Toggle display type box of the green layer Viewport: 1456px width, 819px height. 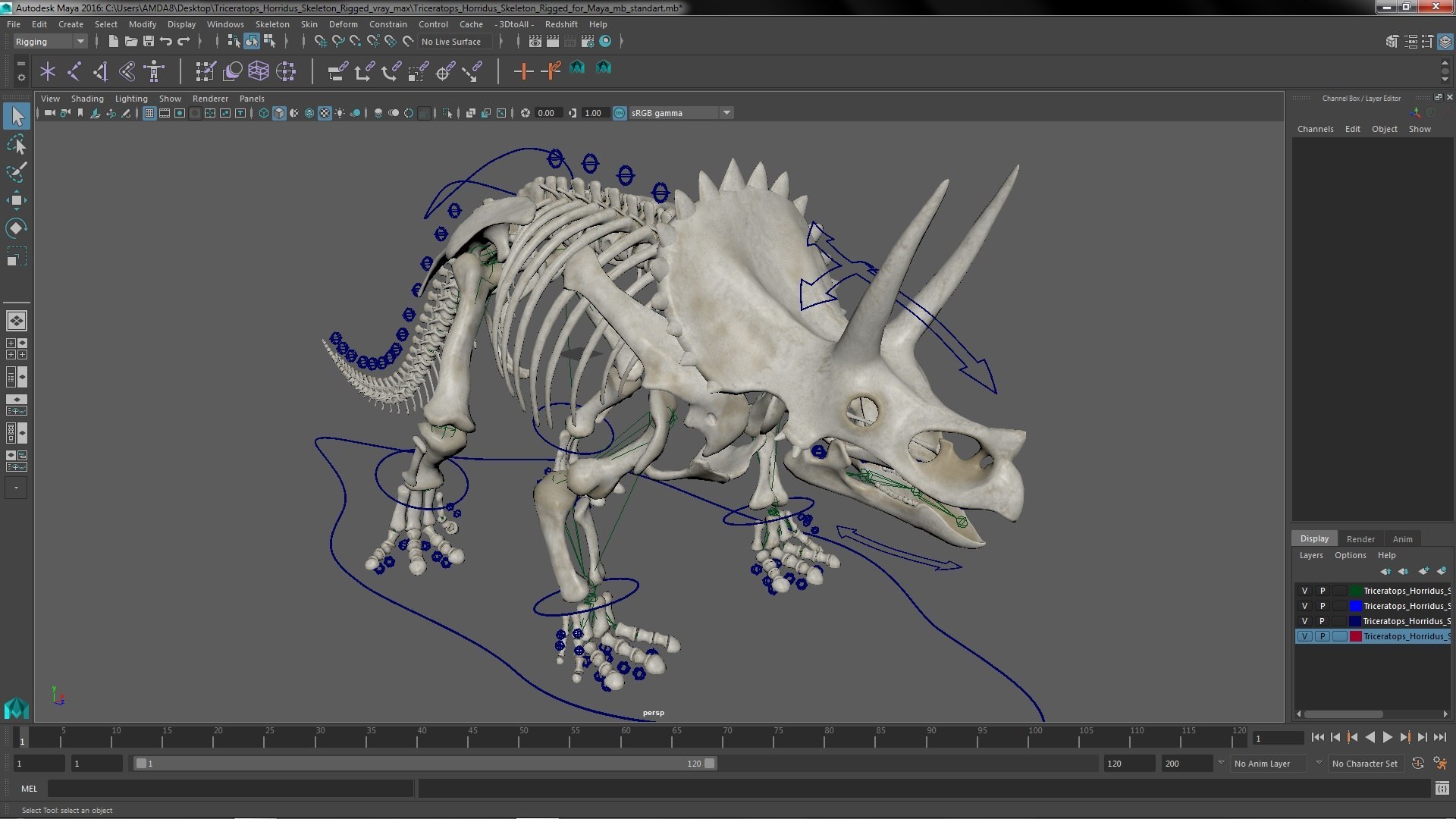coord(1339,591)
